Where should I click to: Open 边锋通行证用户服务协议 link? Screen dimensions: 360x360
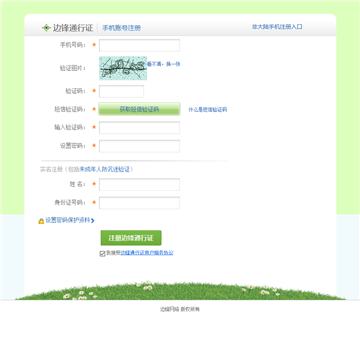(x=147, y=253)
